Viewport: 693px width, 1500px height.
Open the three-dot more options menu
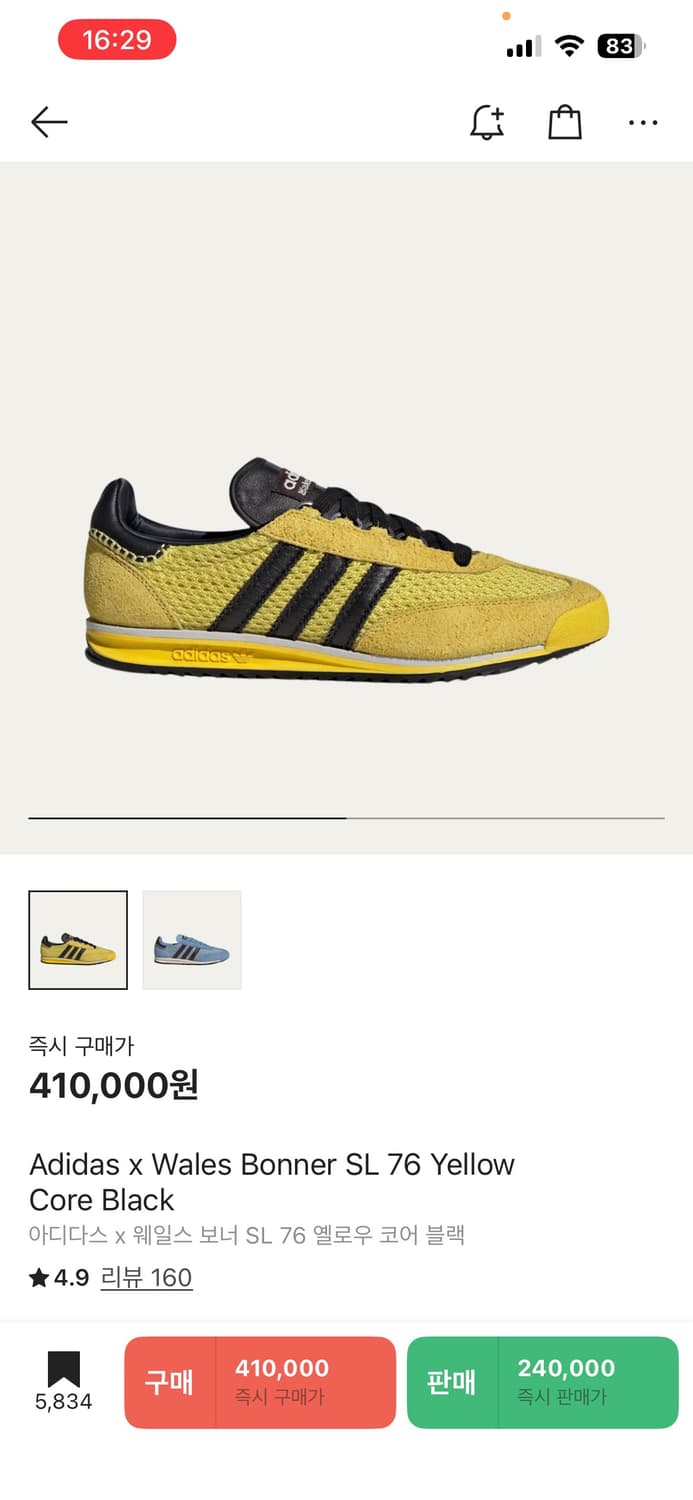pyautogui.click(x=643, y=123)
